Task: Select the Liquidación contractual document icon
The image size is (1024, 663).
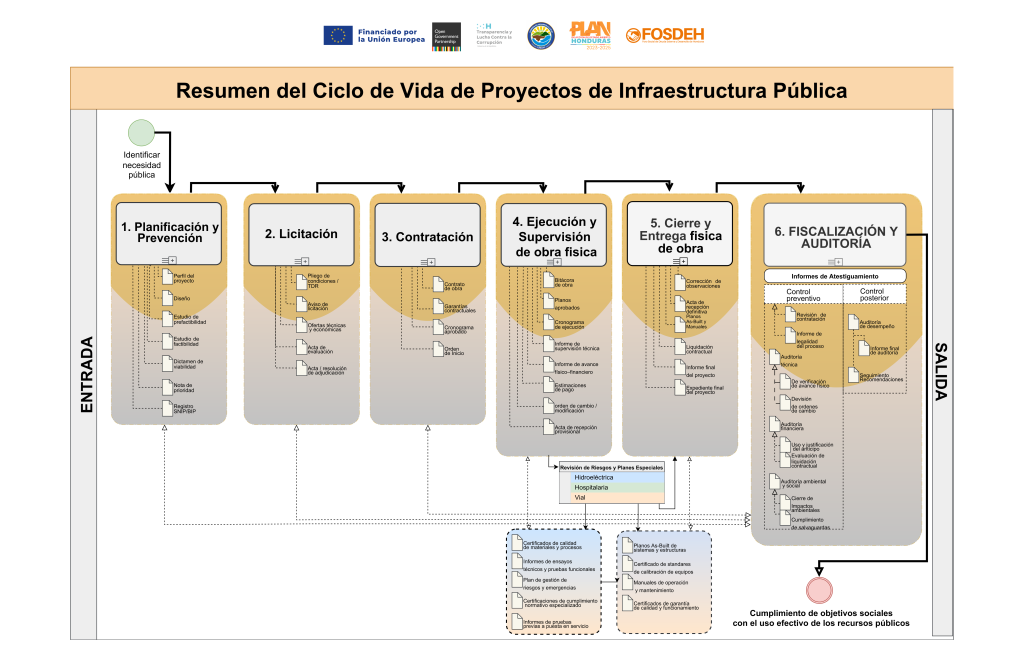Action: [678, 348]
